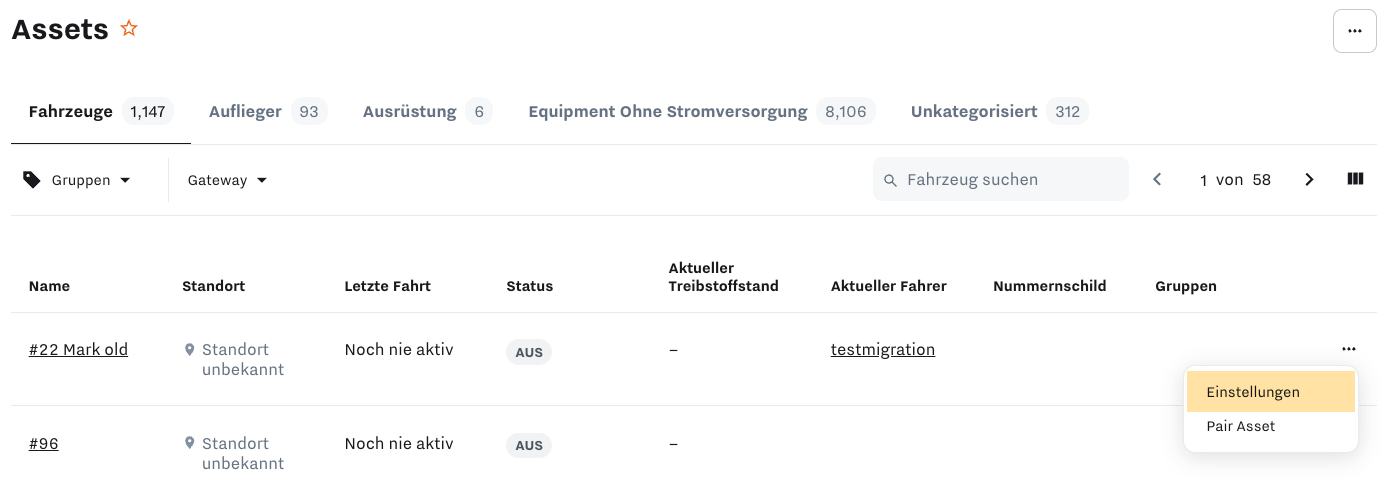Viewport: 1387px width, 489px height.
Task: Open the #96 vehicle link
Action: [44, 444]
